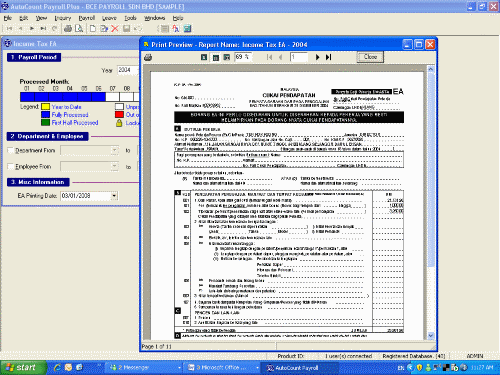Click the page number field in Print Preview

pyautogui.click(x=299, y=57)
